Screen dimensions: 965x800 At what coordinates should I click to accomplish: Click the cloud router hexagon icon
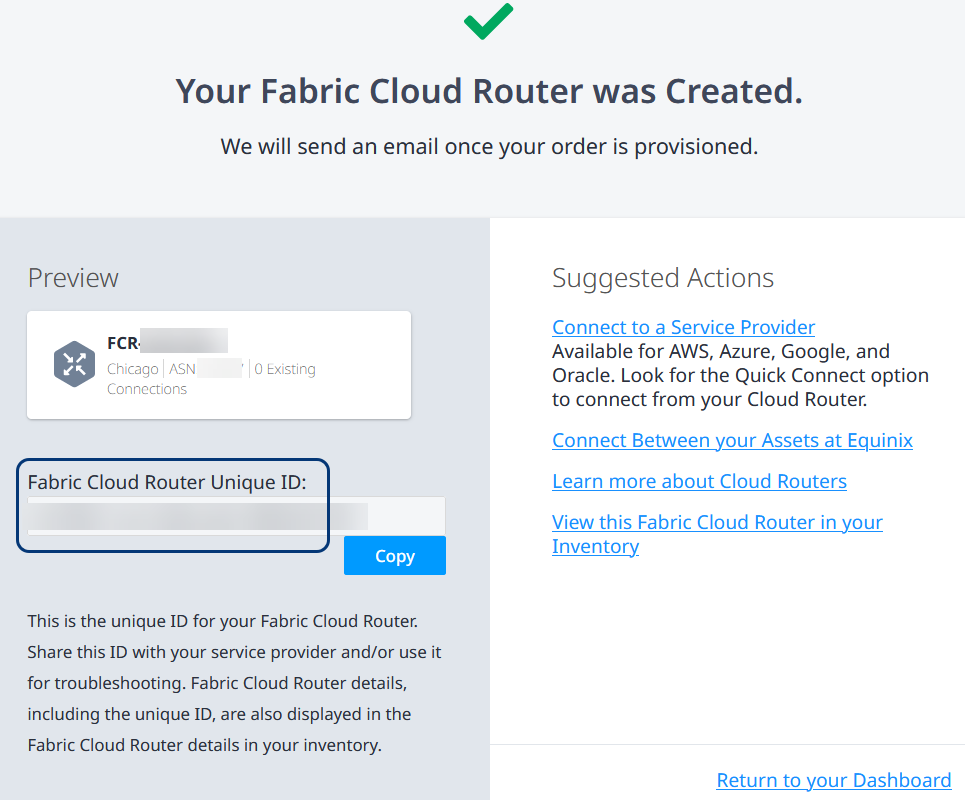[74, 364]
